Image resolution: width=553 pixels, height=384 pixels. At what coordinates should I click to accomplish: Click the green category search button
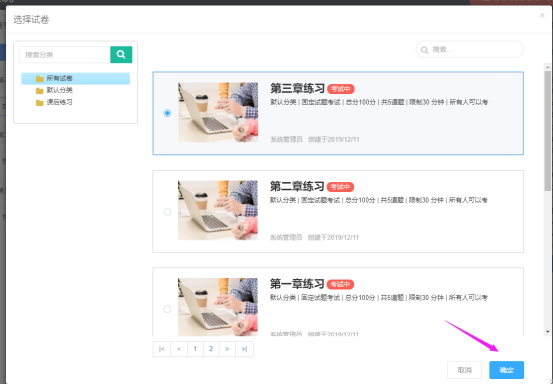(121, 55)
